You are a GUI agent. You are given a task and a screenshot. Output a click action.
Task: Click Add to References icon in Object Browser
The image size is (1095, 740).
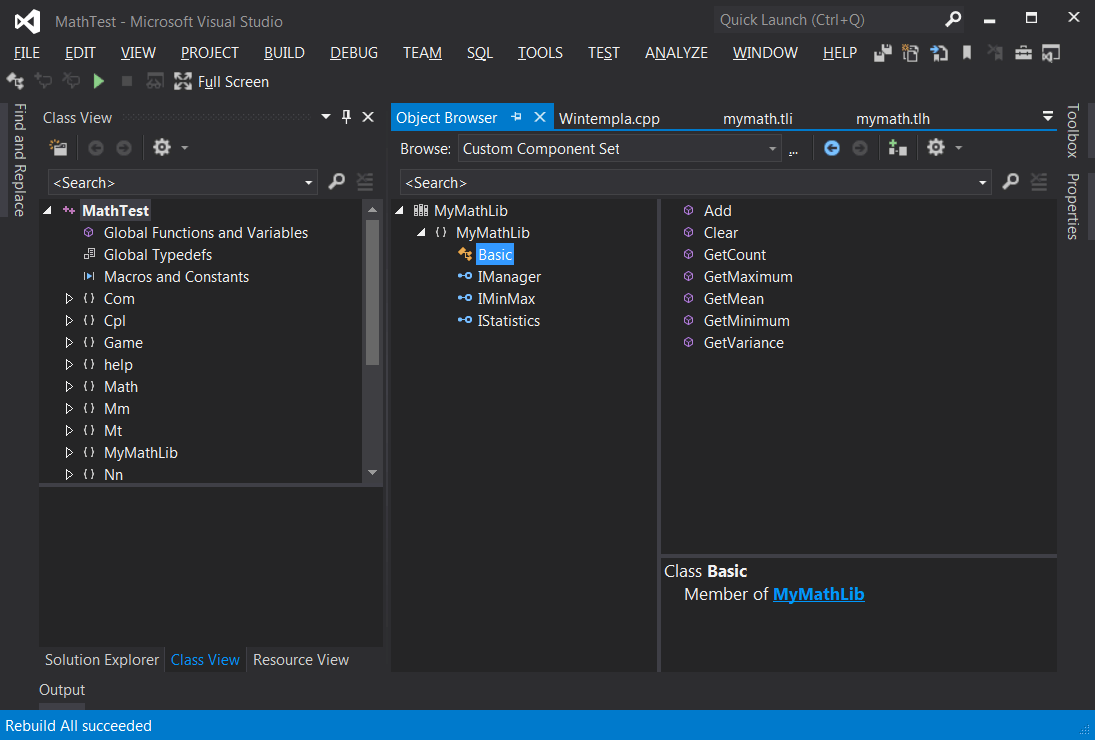click(x=897, y=147)
